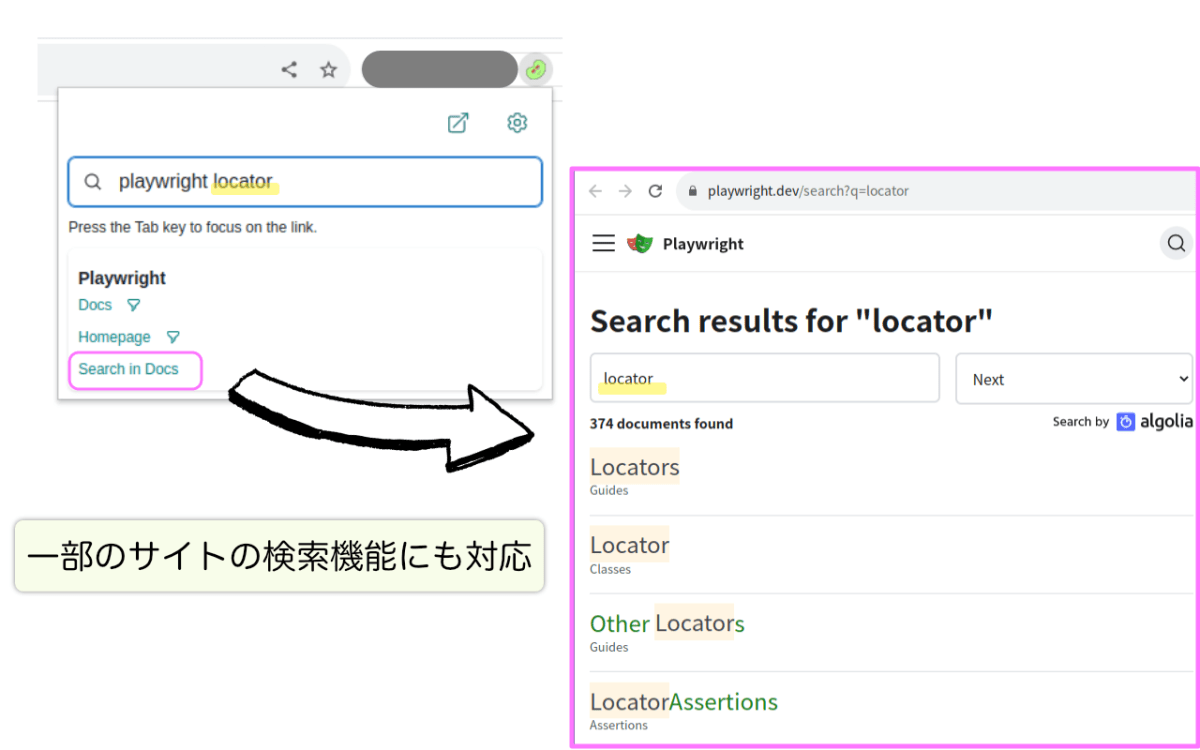Viewport: 1200px width, 750px height.
Task: Reload the playwright.dev page
Action: pyautogui.click(x=656, y=191)
